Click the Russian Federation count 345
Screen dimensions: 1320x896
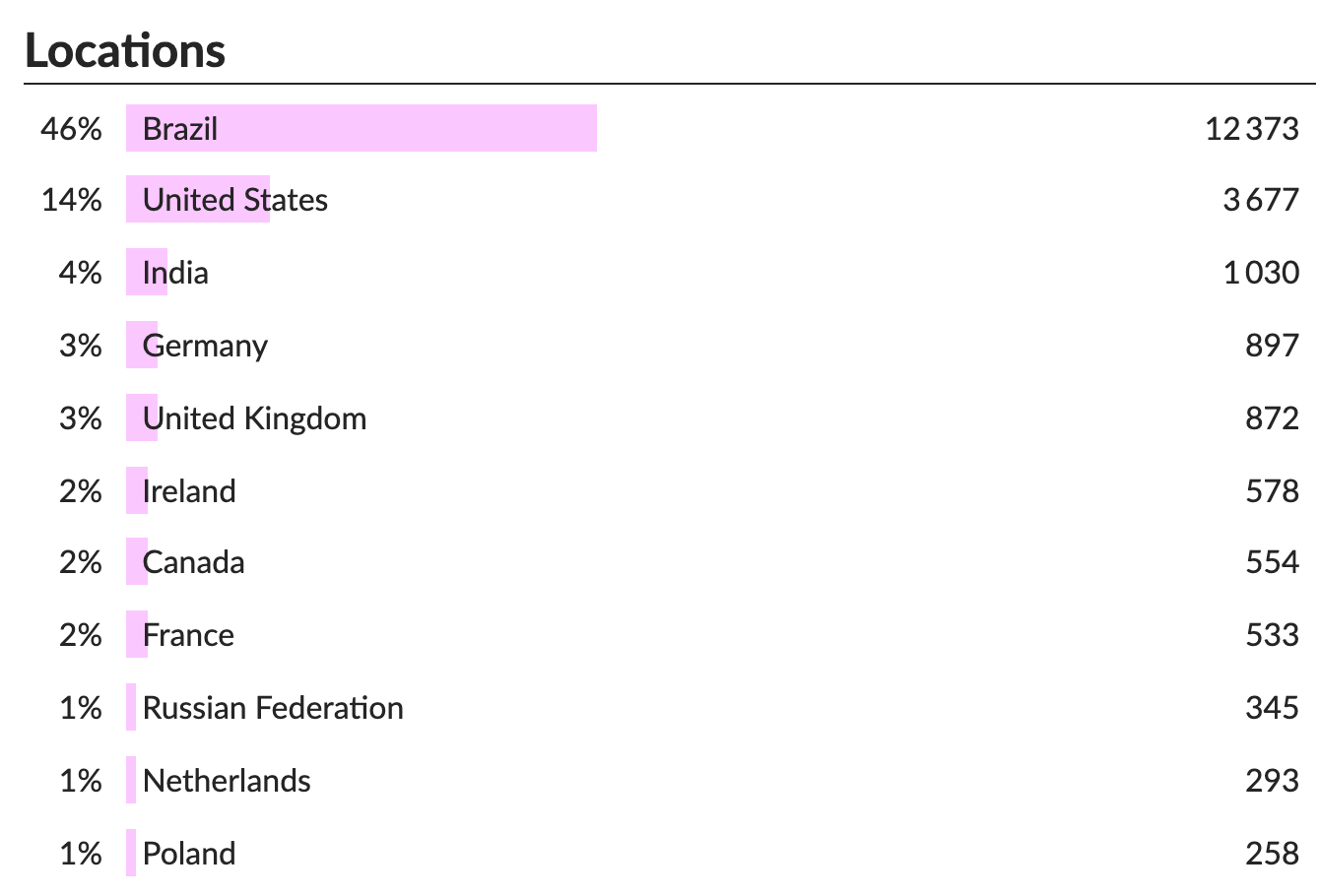pyautogui.click(x=1272, y=708)
